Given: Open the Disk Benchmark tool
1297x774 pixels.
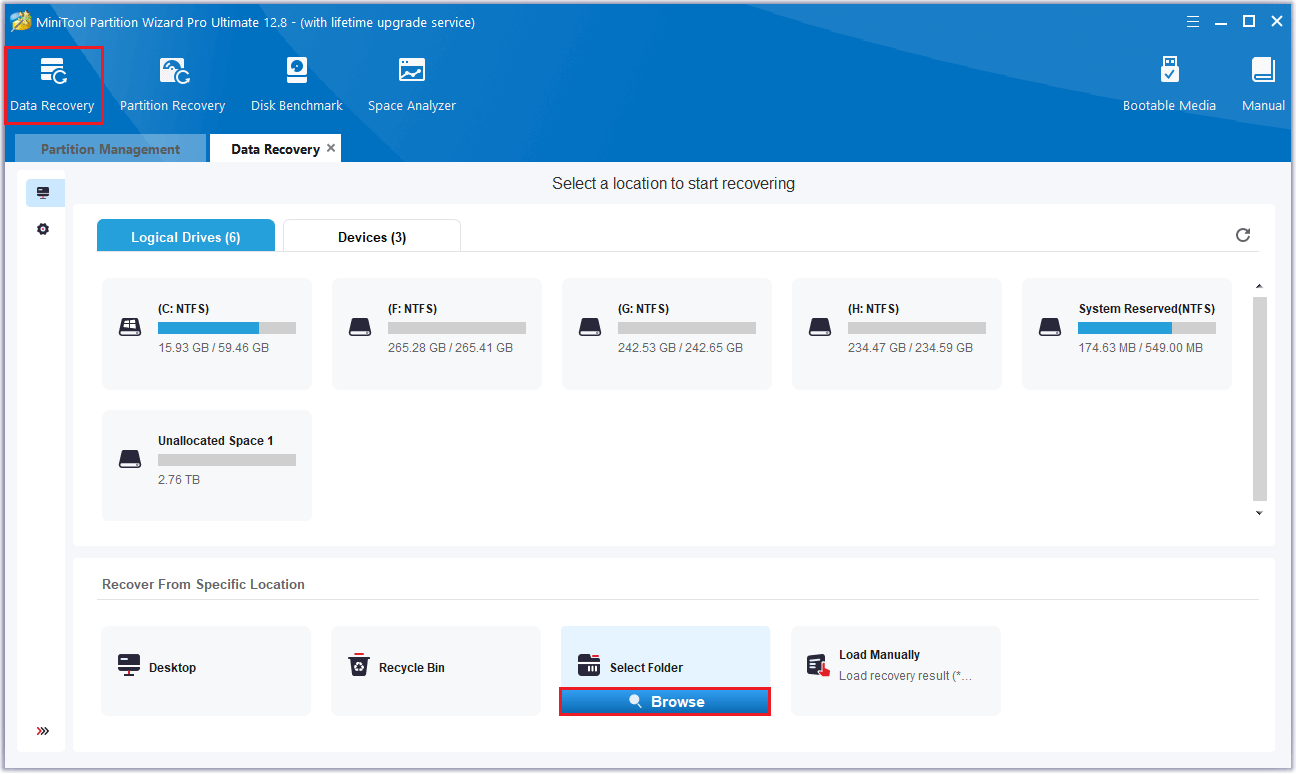Looking at the screenshot, I should pyautogui.click(x=296, y=85).
